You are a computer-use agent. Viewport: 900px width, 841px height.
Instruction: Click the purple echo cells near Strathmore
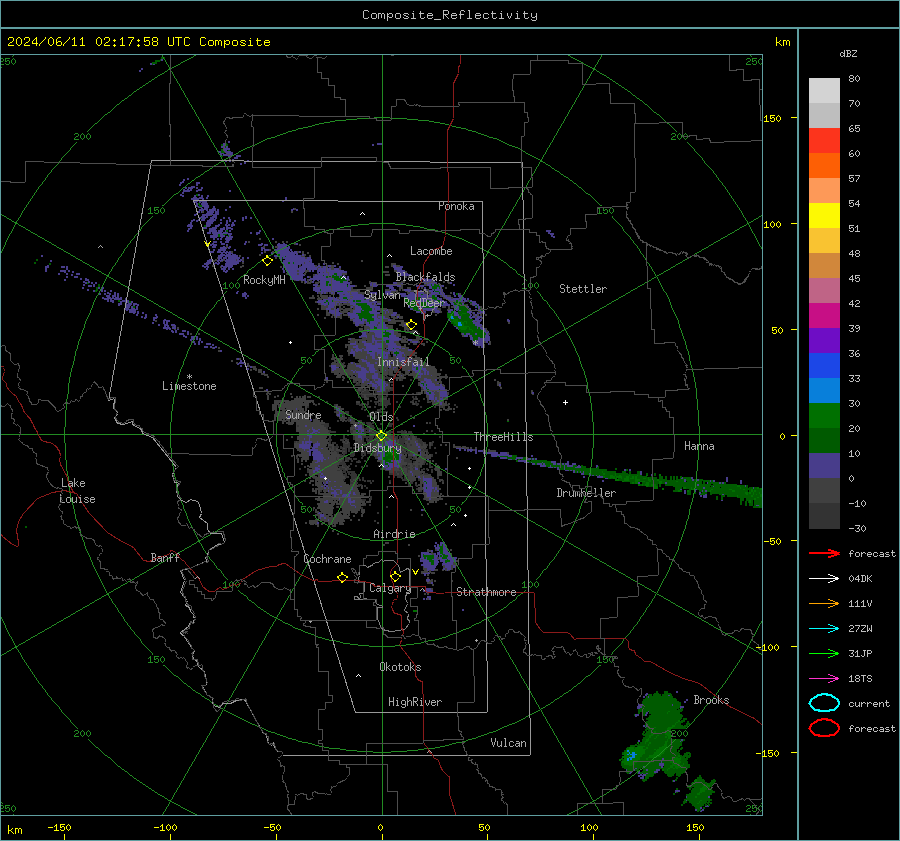click(x=437, y=557)
